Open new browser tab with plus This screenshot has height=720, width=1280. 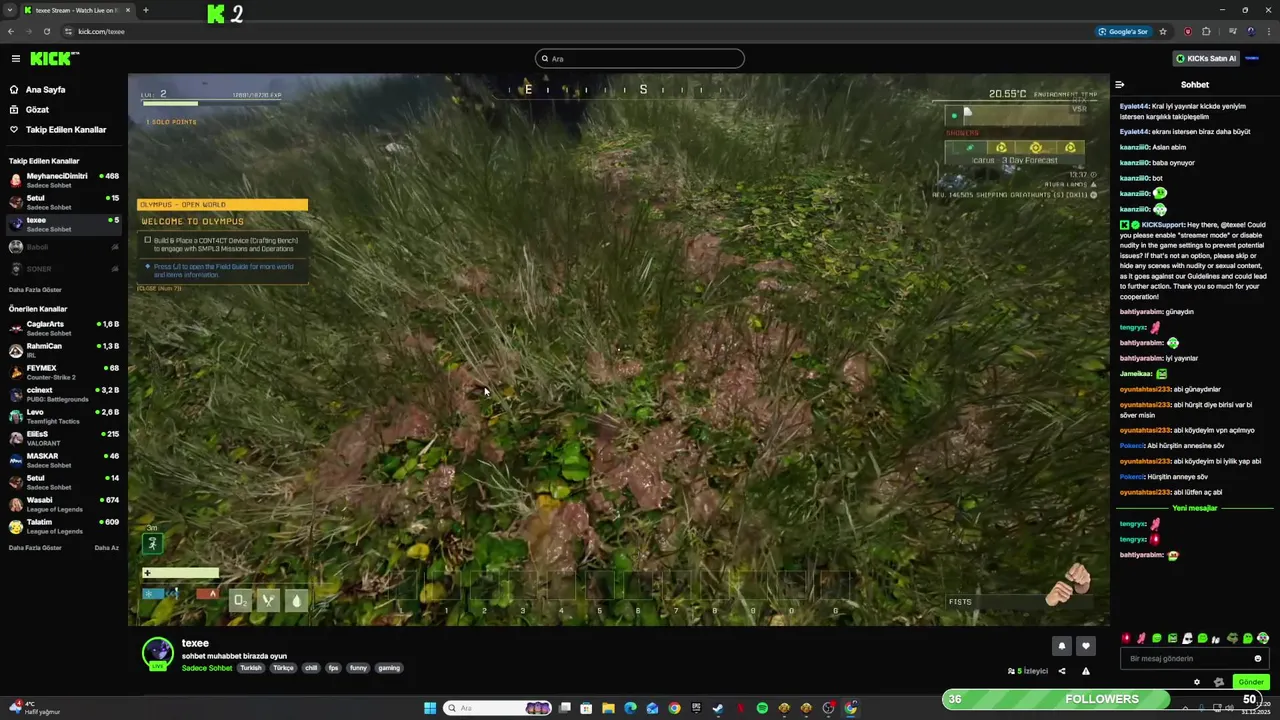145,10
